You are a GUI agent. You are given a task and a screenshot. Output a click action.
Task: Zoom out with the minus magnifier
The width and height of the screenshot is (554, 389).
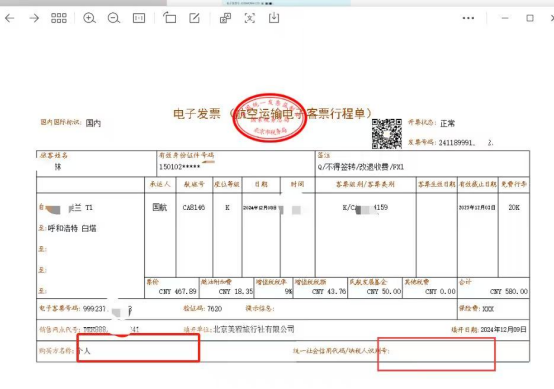point(114,18)
